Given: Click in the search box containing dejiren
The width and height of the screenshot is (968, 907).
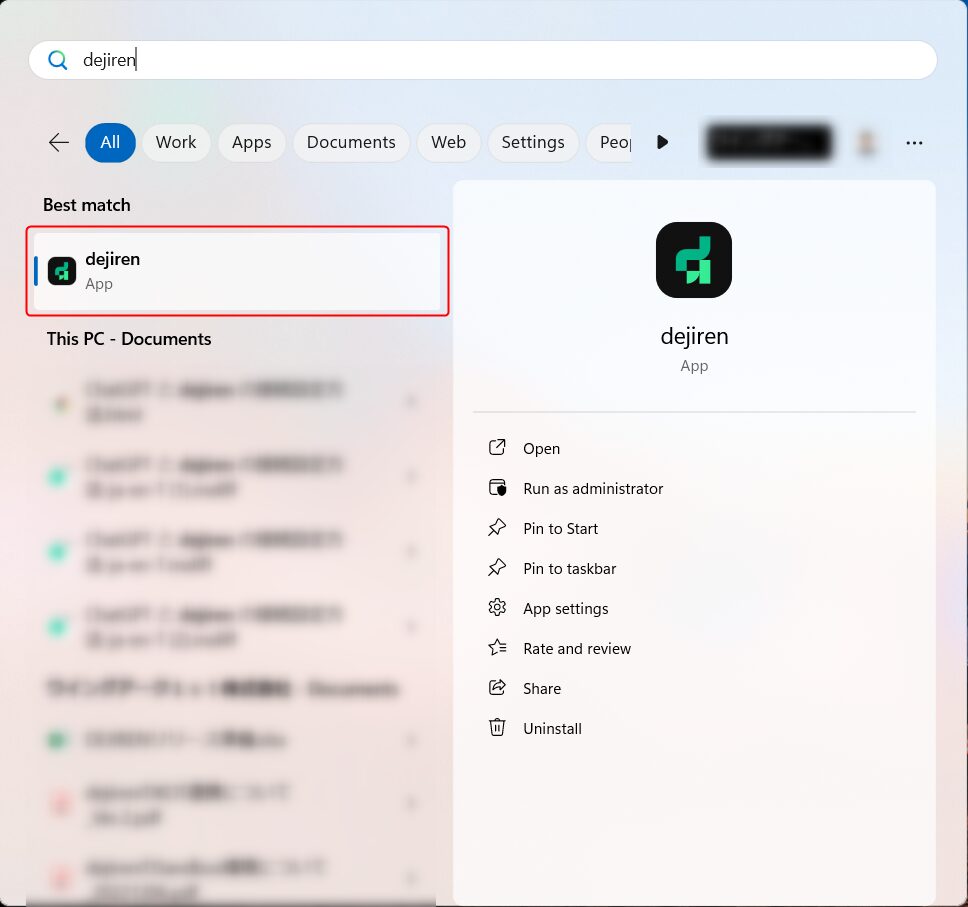Looking at the screenshot, I should click(x=483, y=60).
